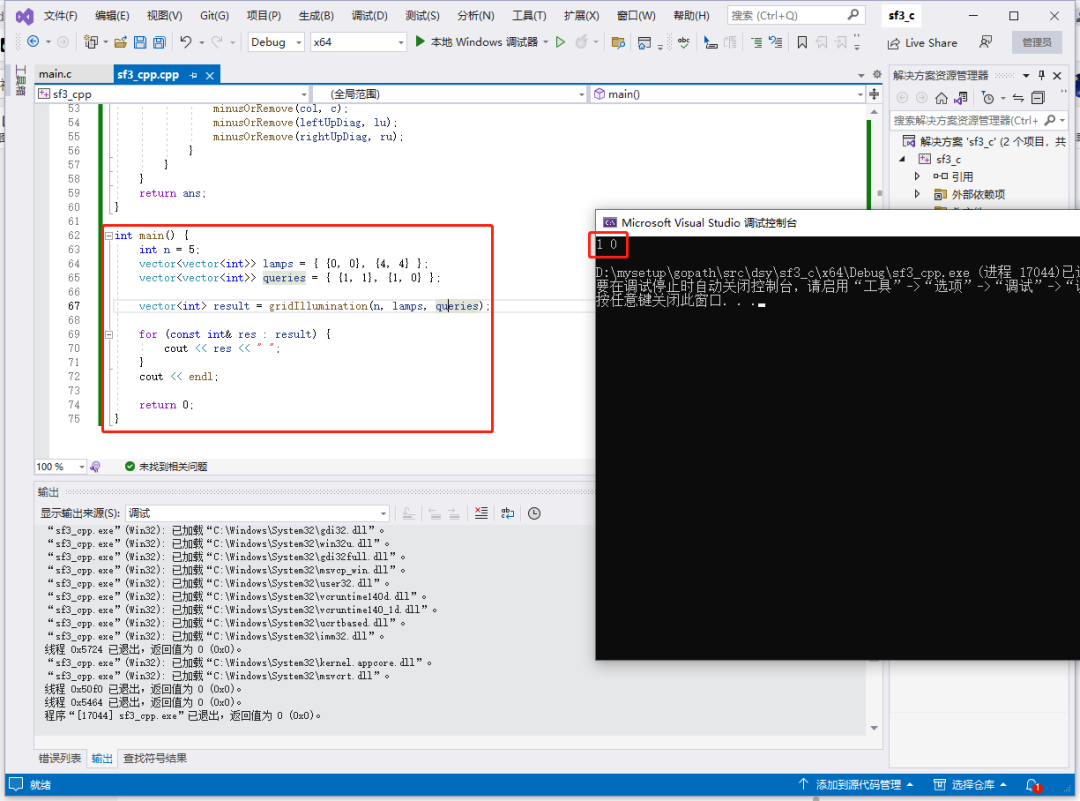The height and width of the screenshot is (801, 1080).
Task: Click the IntelliCode icon beside the zoom box
Action: (96, 466)
